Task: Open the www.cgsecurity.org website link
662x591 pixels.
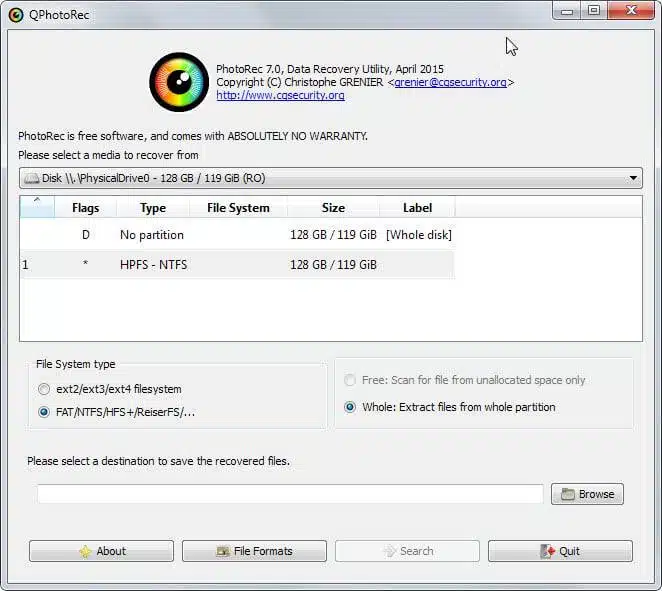Action: click(280, 96)
